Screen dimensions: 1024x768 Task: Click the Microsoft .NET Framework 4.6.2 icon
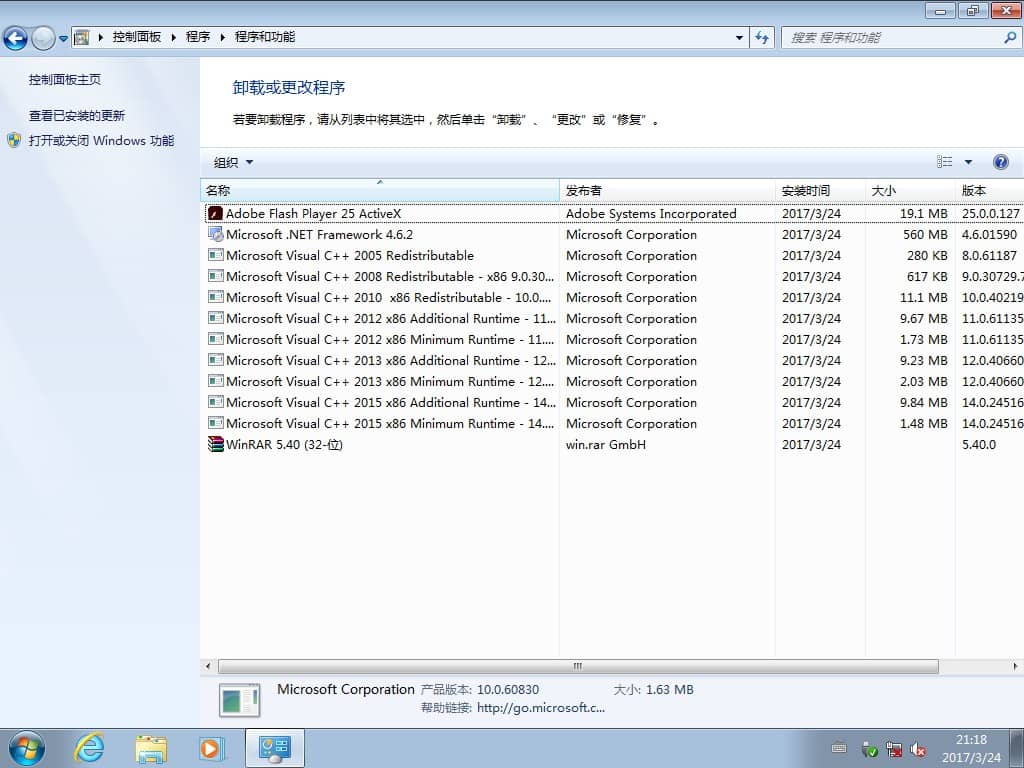coord(216,234)
